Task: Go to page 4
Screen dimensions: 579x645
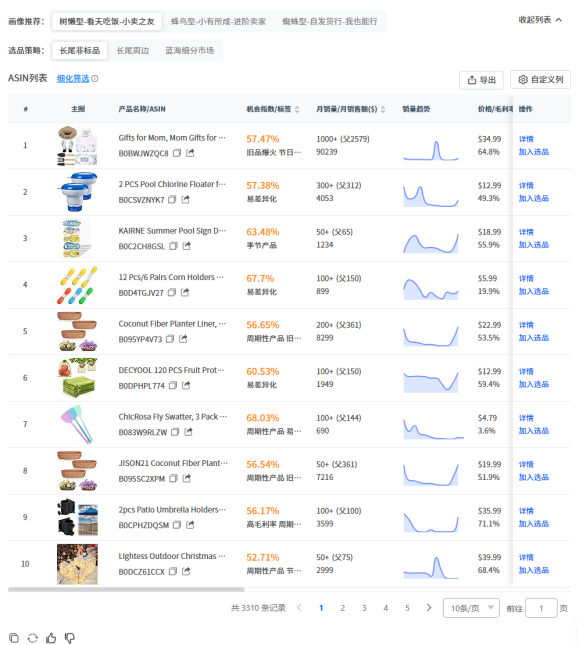Action: coord(386,608)
